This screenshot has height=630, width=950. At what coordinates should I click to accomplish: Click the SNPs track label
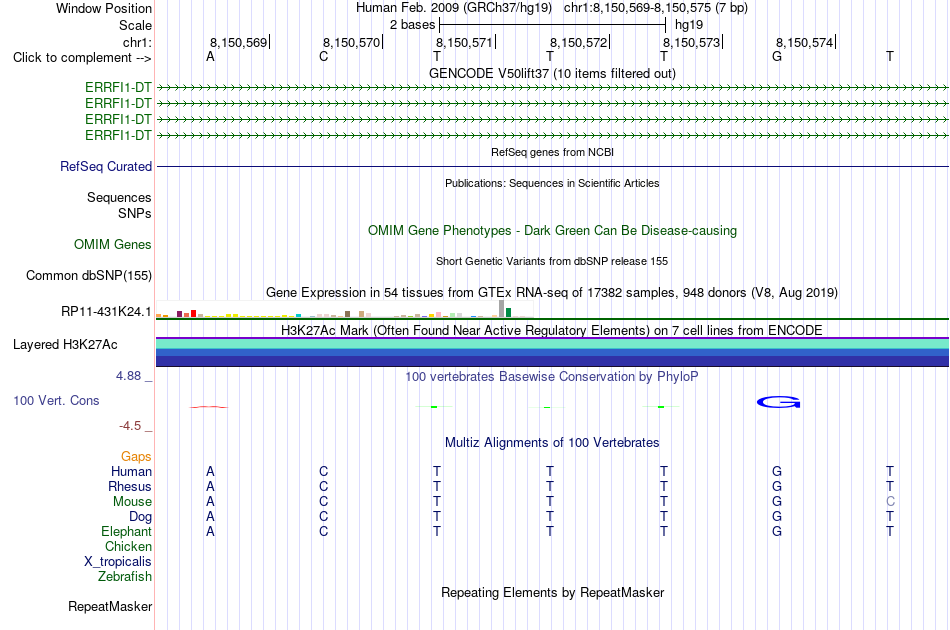(135, 213)
